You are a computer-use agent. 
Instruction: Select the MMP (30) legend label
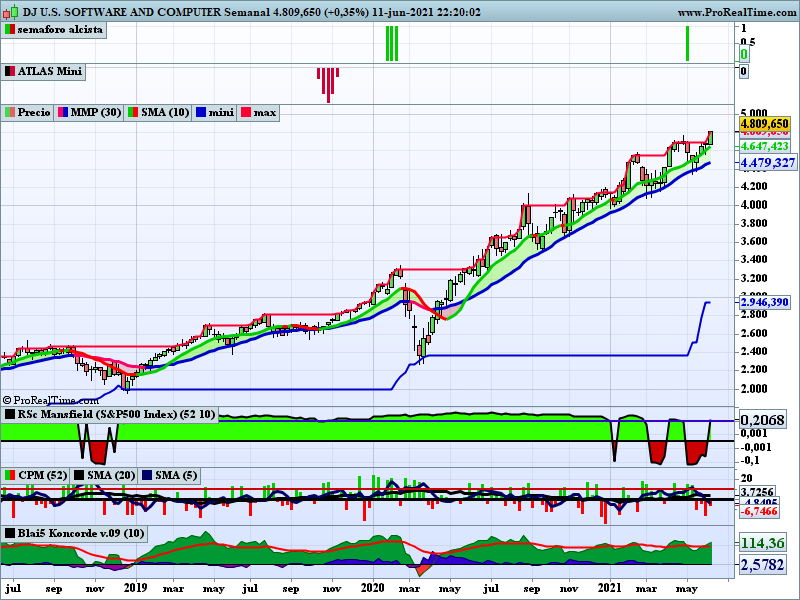(x=95, y=112)
